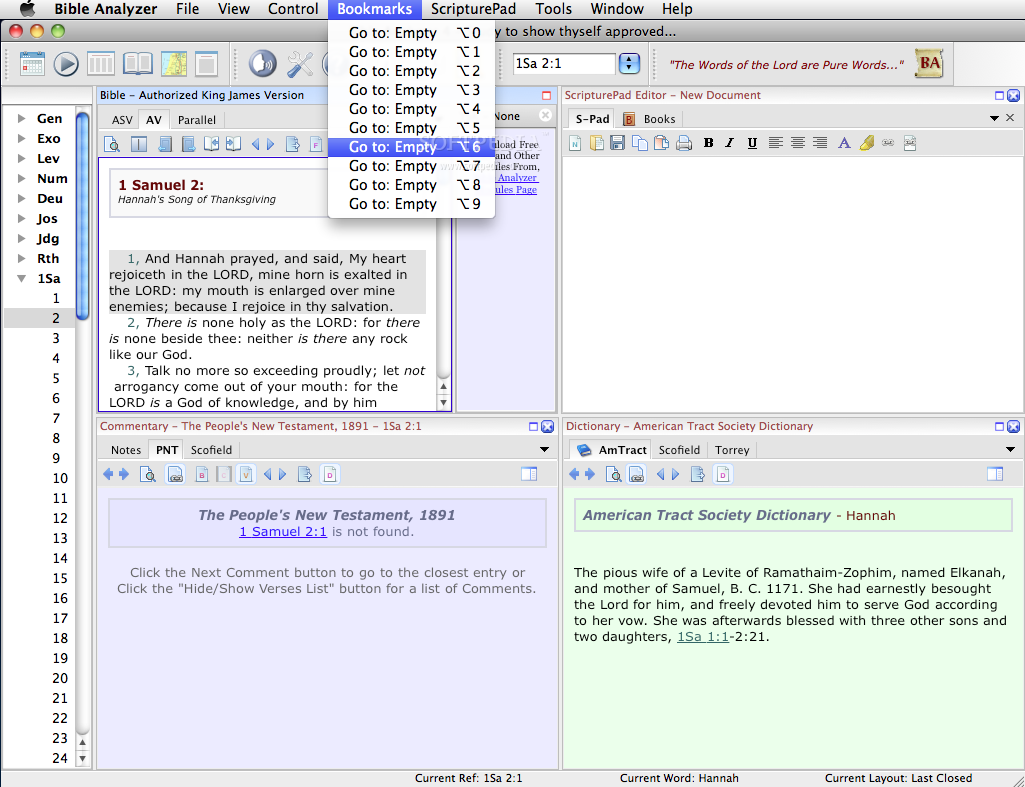This screenshot has width=1025, height=787.
Task: Collapse the 1Sa book in tree
Action: 22,278
